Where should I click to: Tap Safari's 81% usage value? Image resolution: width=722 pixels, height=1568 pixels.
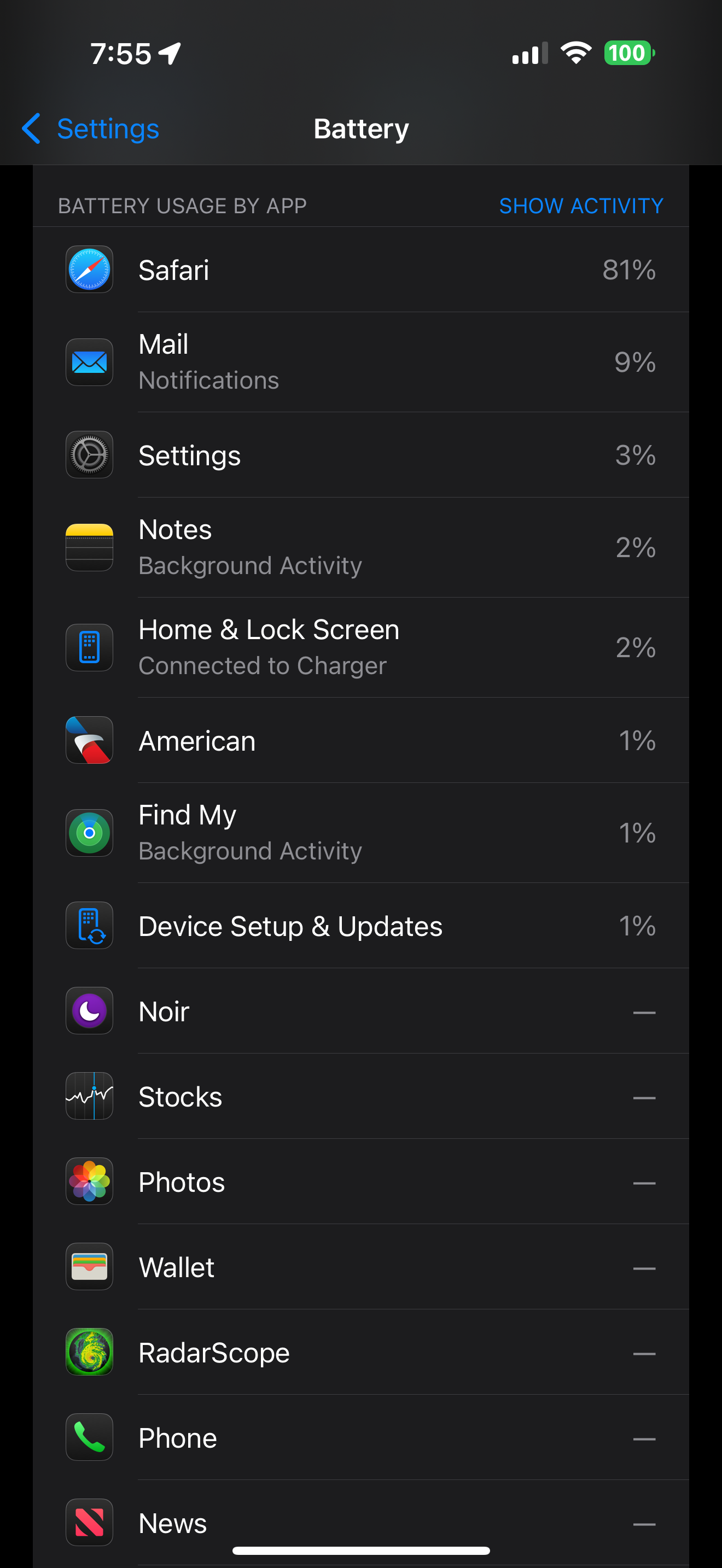point(628,270)
